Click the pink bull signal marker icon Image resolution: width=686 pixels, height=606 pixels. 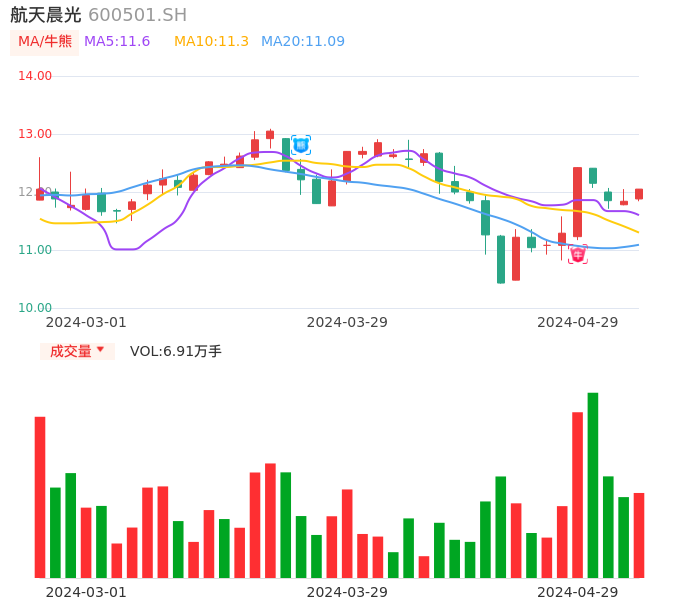(578, 254)
